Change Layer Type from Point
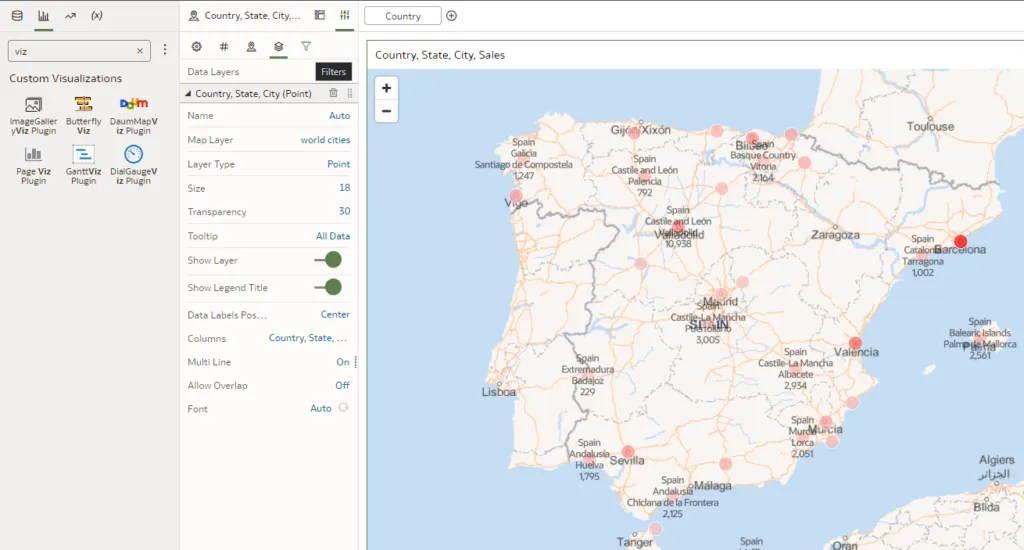The image size is (1024, 550). point(338,164)
